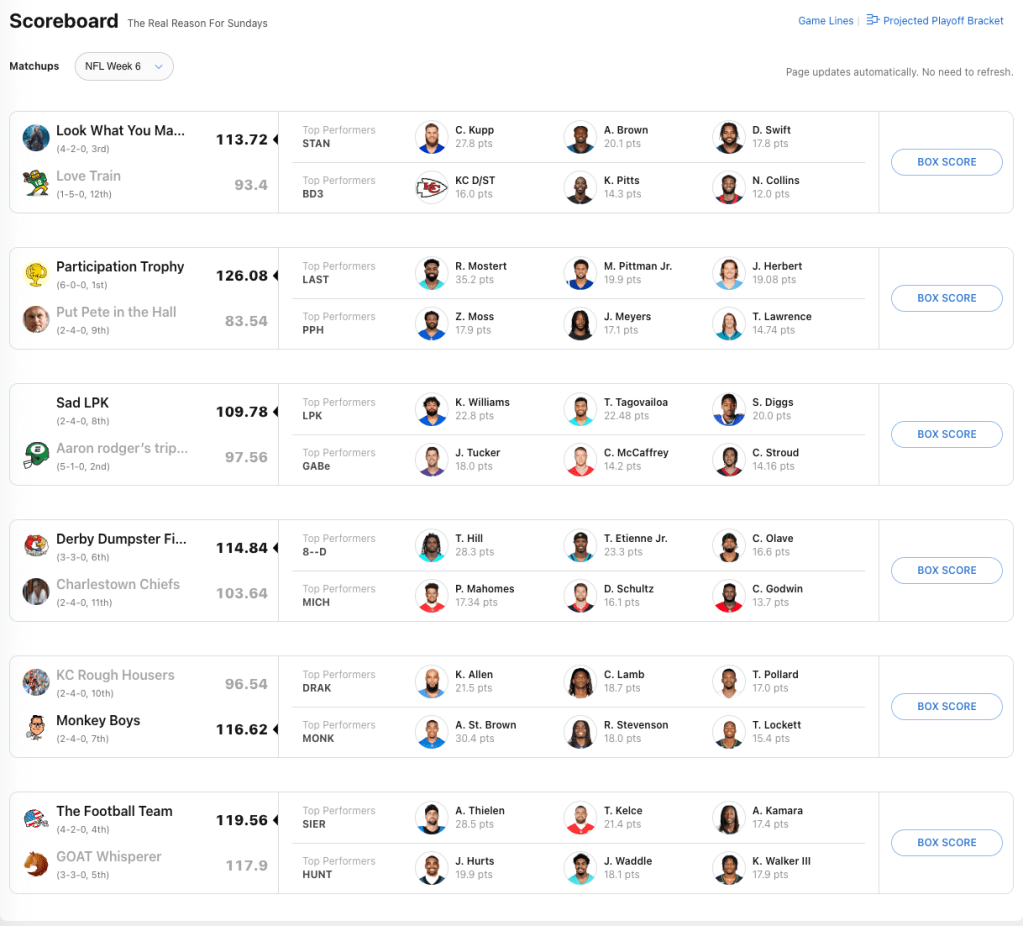The width and height of the screenshot is (1023, 926).
Task: Open the KC Rough Housers team name
Action: 115,675
